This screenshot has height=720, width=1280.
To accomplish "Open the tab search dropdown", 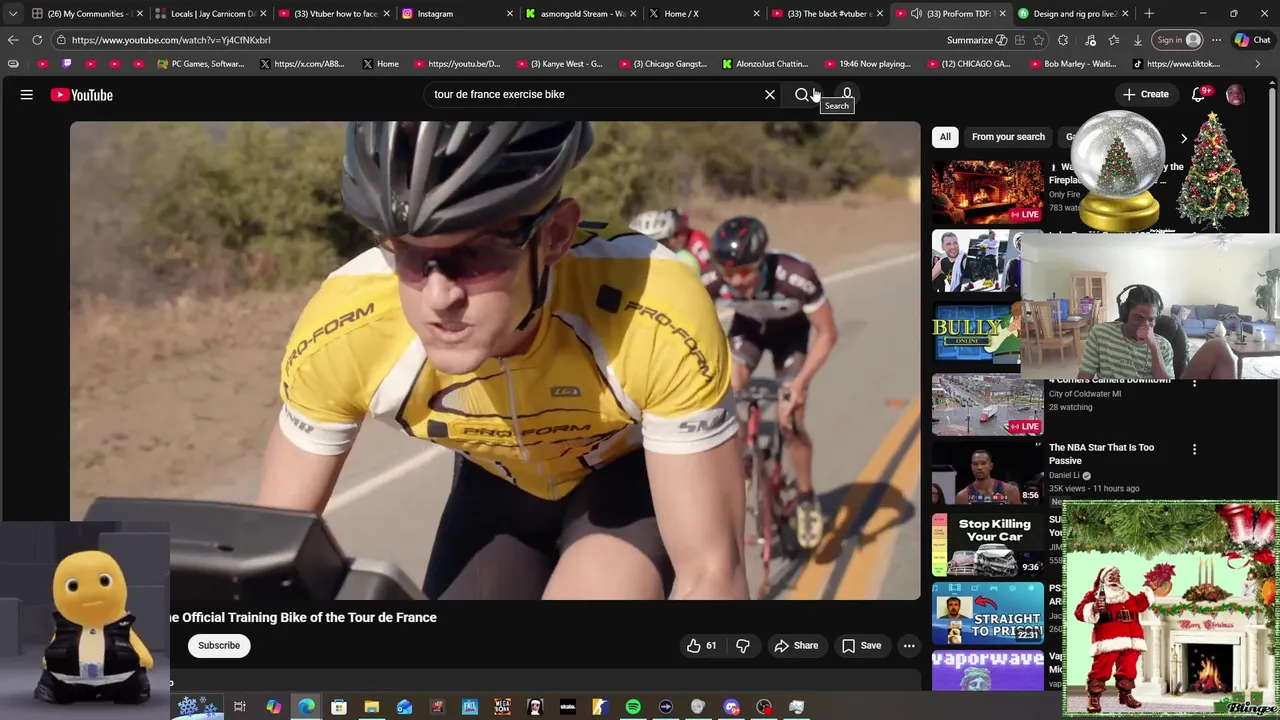I will click(x=13, y=14).
